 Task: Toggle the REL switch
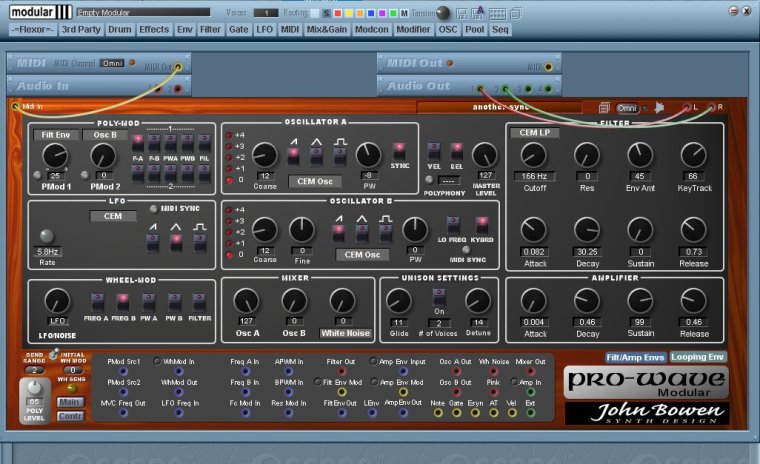pos(457,152)
